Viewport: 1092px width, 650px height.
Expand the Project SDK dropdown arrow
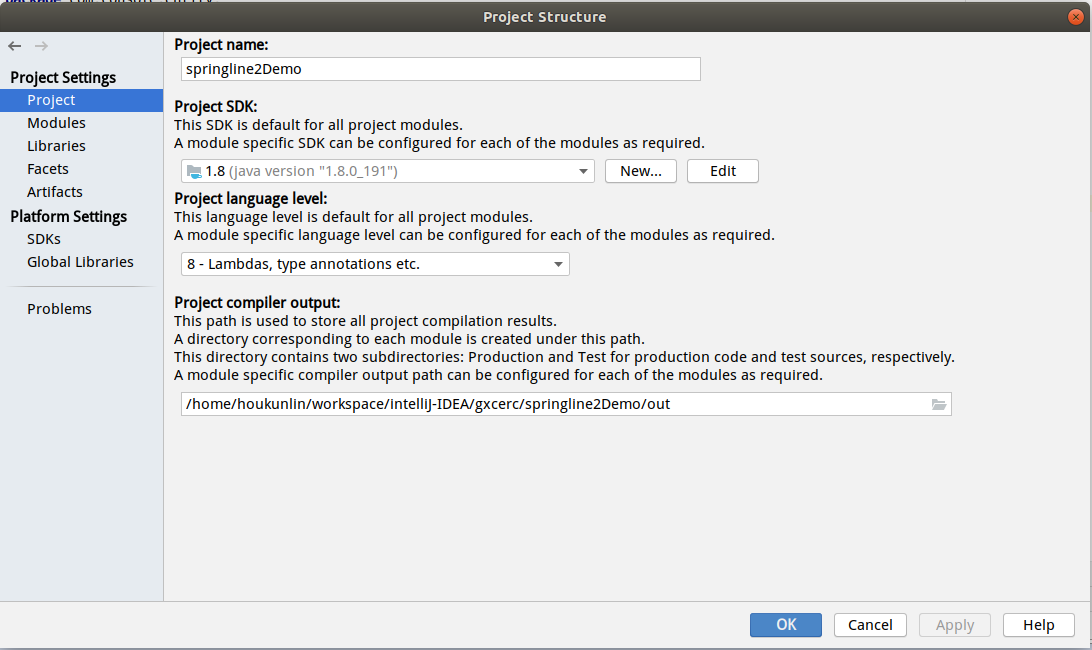click(x=583, y=171)
